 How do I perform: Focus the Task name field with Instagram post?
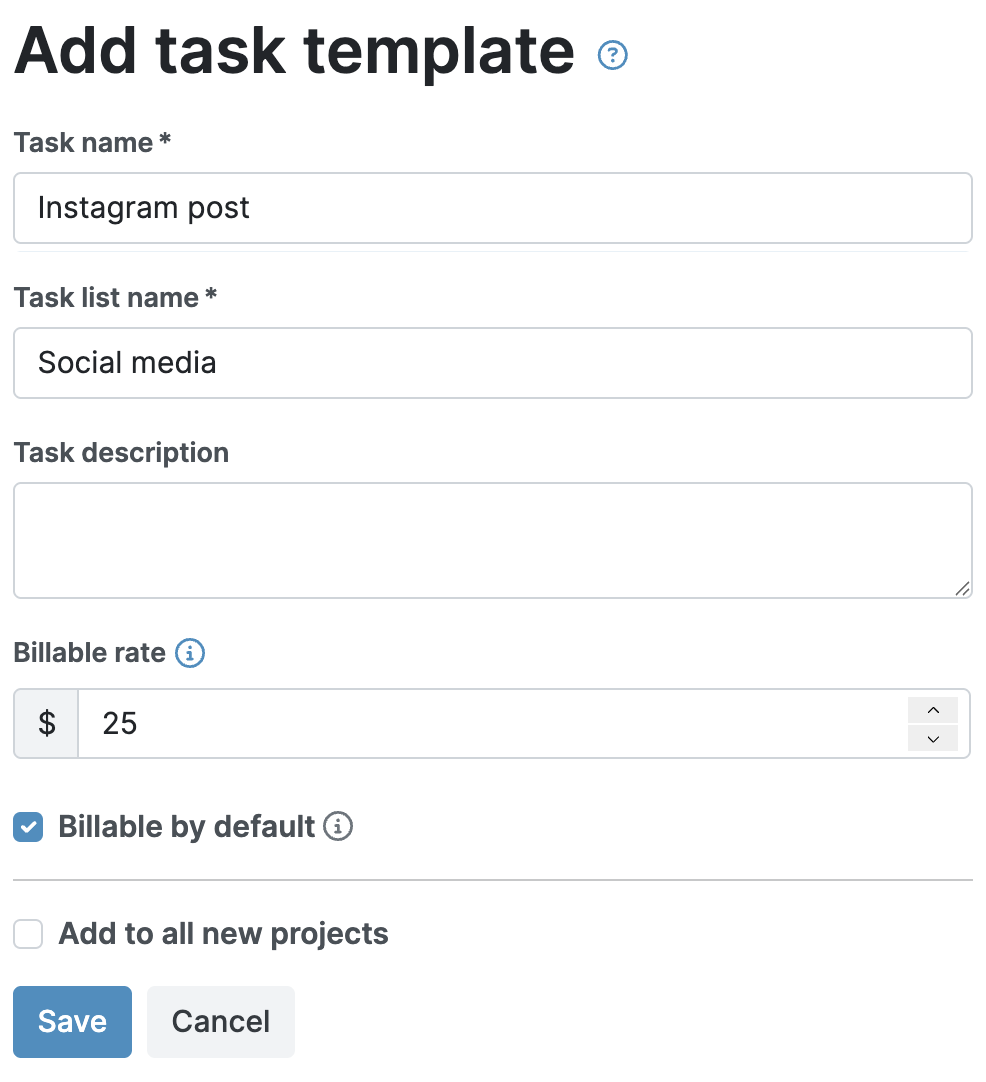pyautogui.click(x=492, y=208)
